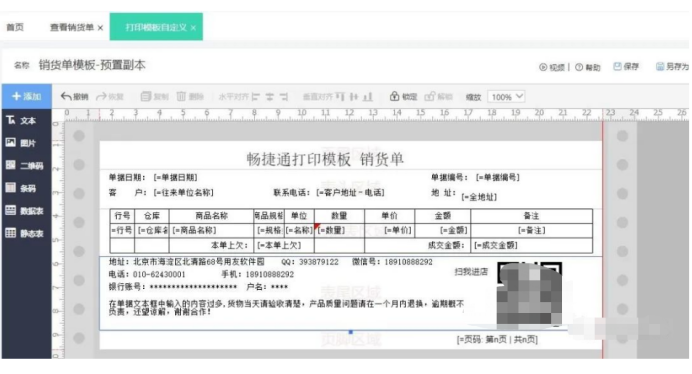Click the 保存 save button
The width and height of the screenshot is (692, 374).
[626, 67]
